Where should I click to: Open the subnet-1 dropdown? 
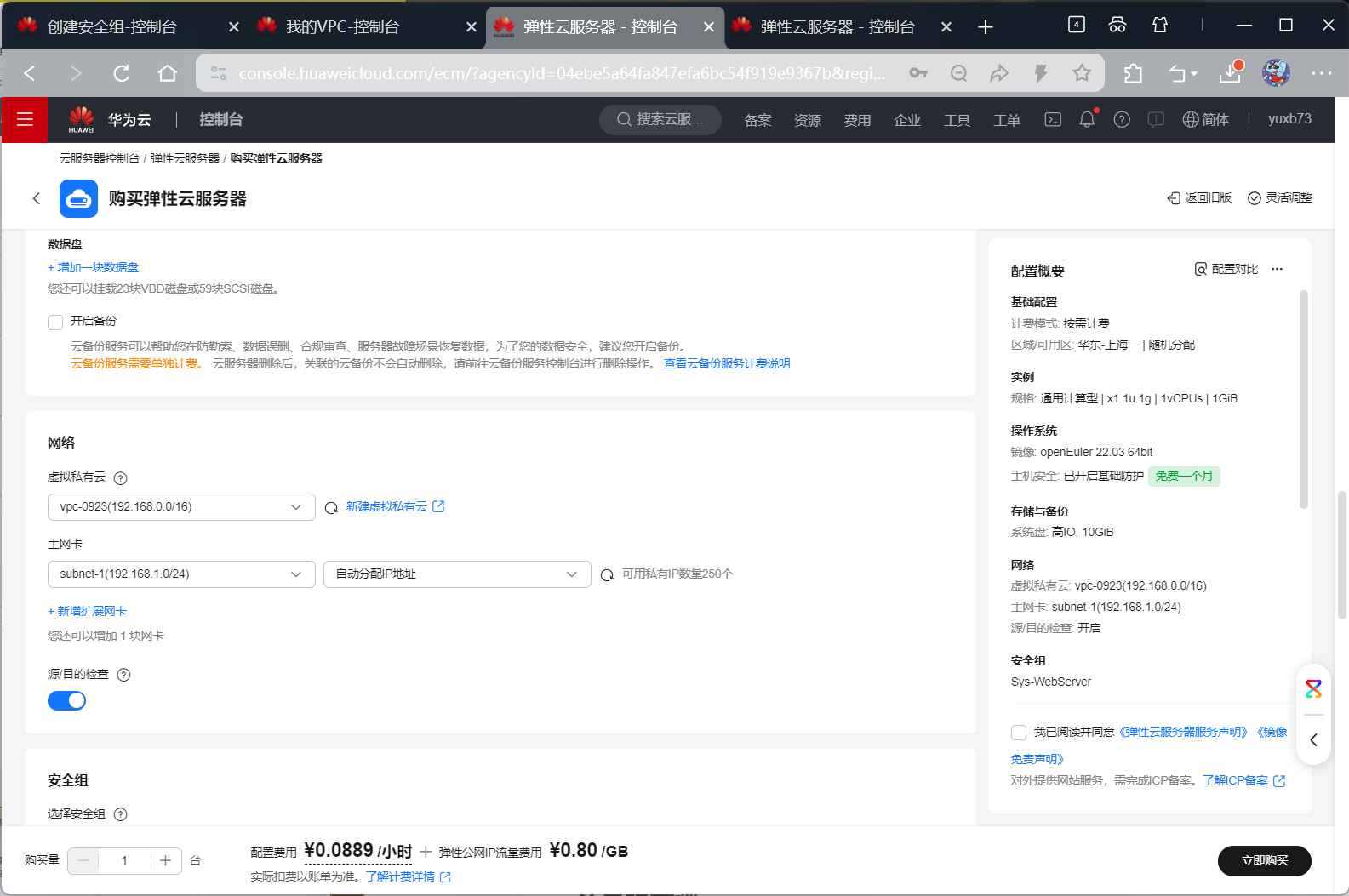pyautogui.click(x=181, y=574)
